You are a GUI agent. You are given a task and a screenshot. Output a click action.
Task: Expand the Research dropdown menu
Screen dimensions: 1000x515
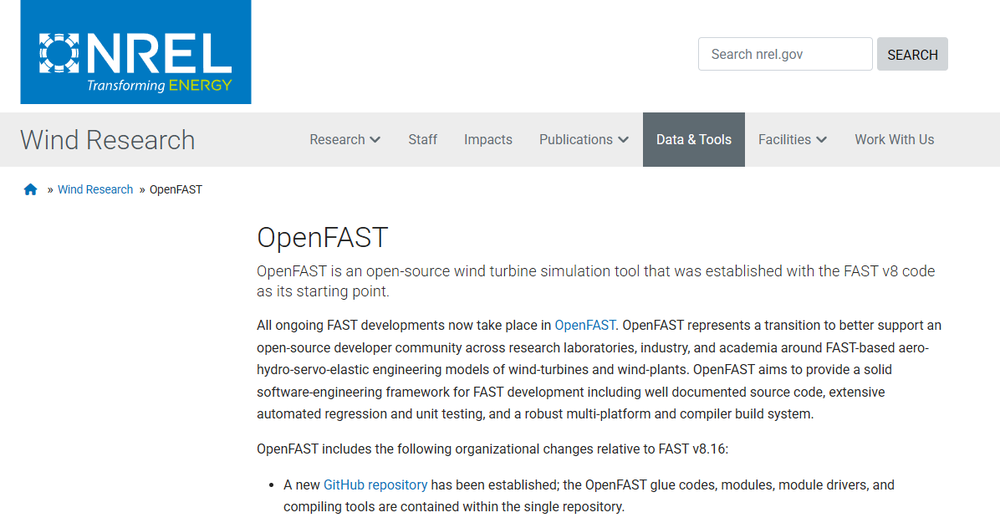[x=345, y=140]
